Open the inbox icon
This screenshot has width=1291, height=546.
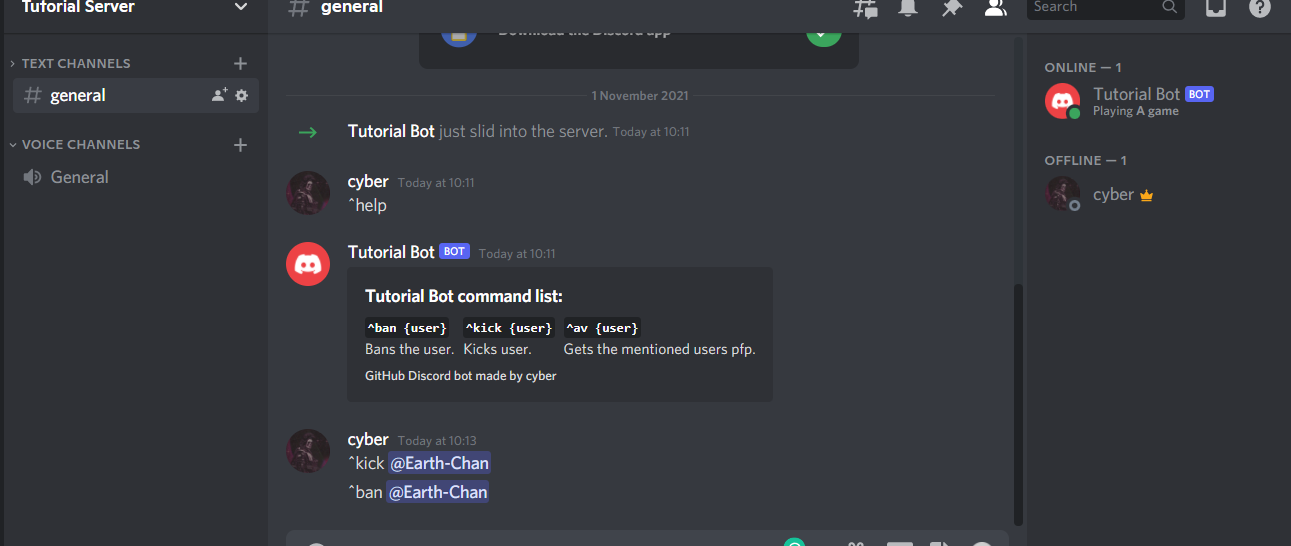point(1216,8)
